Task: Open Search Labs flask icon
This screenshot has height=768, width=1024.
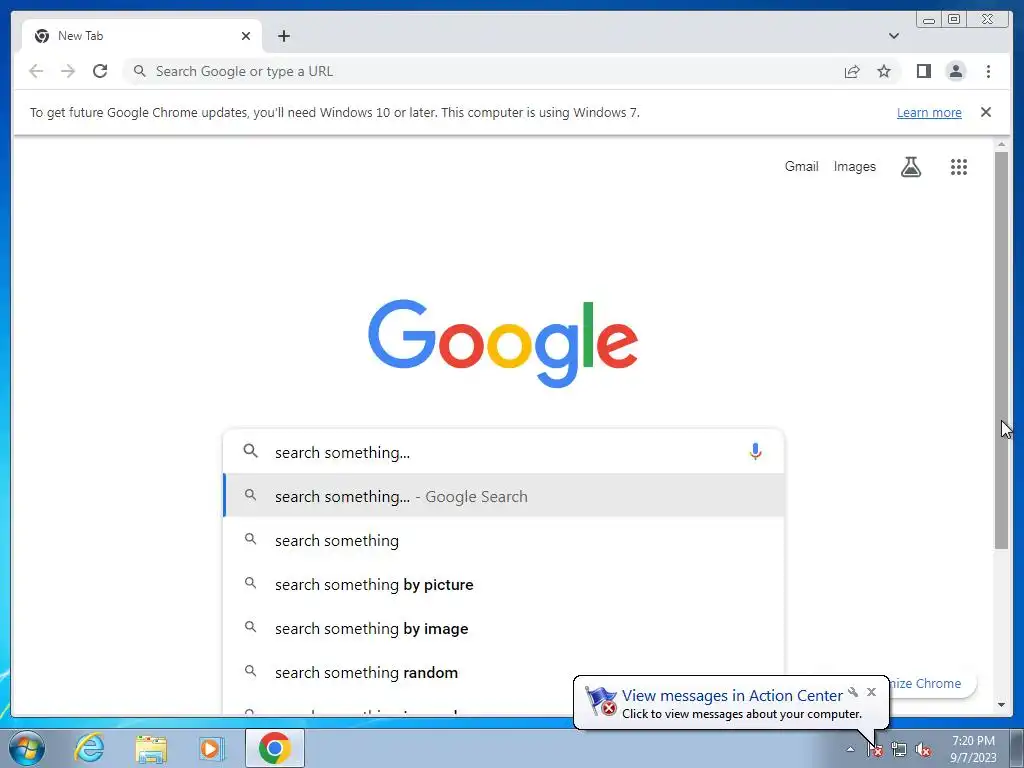Action: coord(911,167)
